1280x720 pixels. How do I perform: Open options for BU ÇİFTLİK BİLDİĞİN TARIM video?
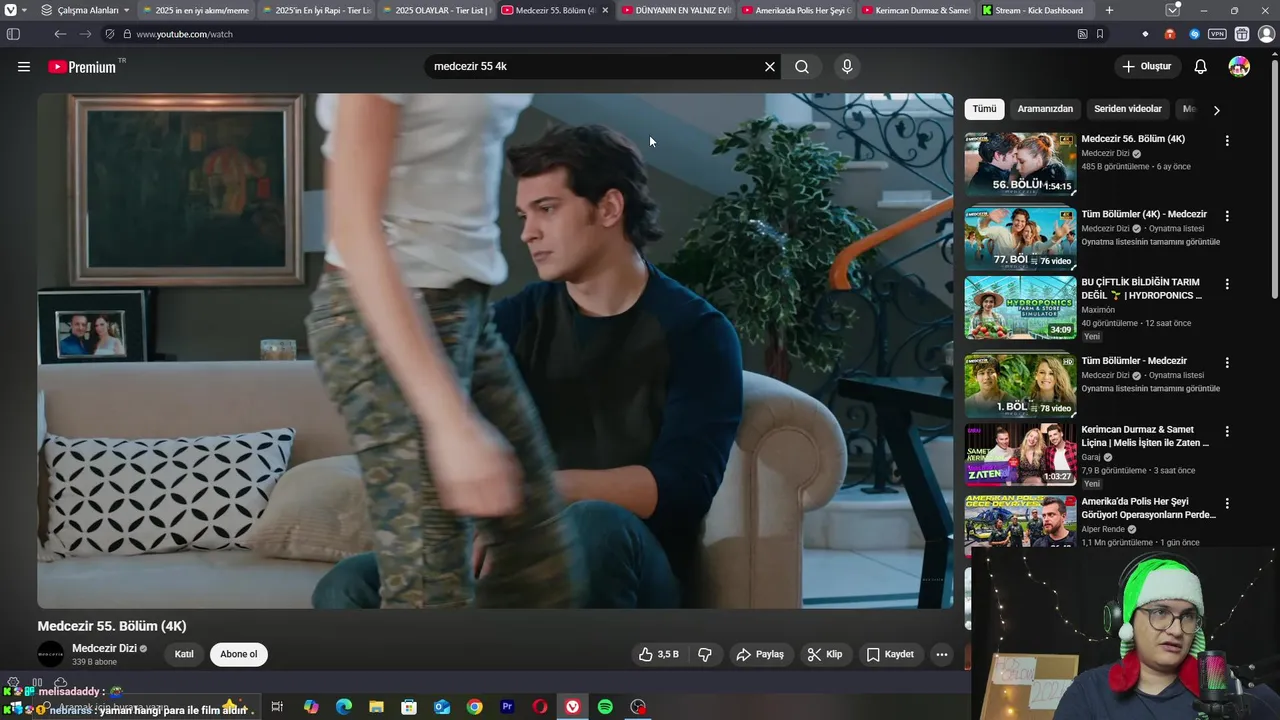click(1227, 284)
